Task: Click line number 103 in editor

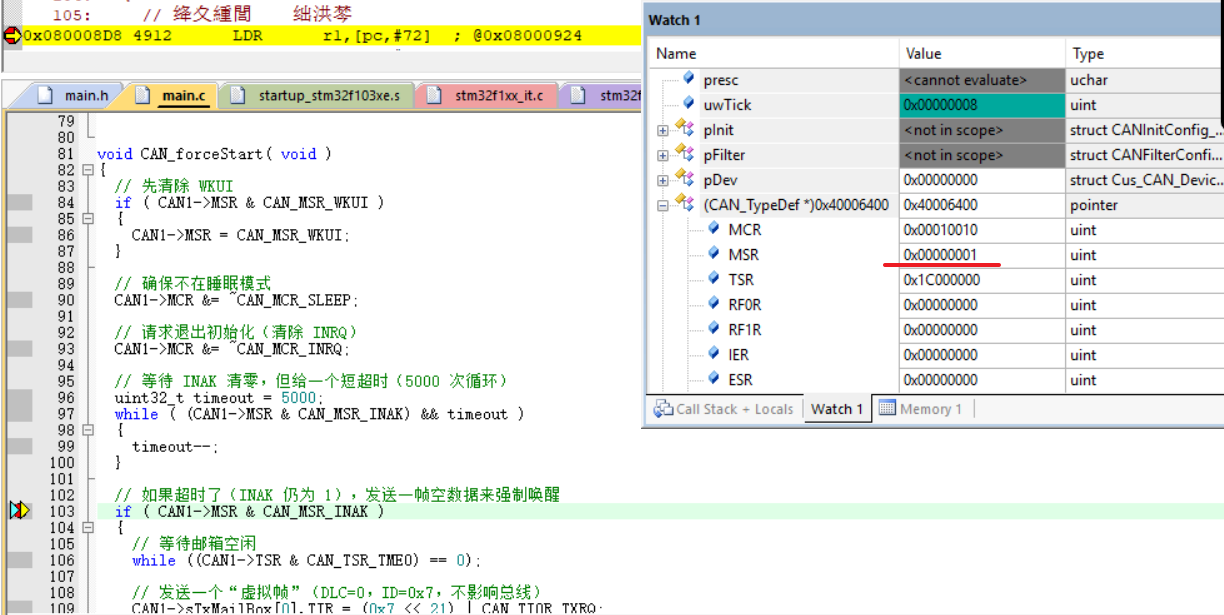Action: point(62,511)
